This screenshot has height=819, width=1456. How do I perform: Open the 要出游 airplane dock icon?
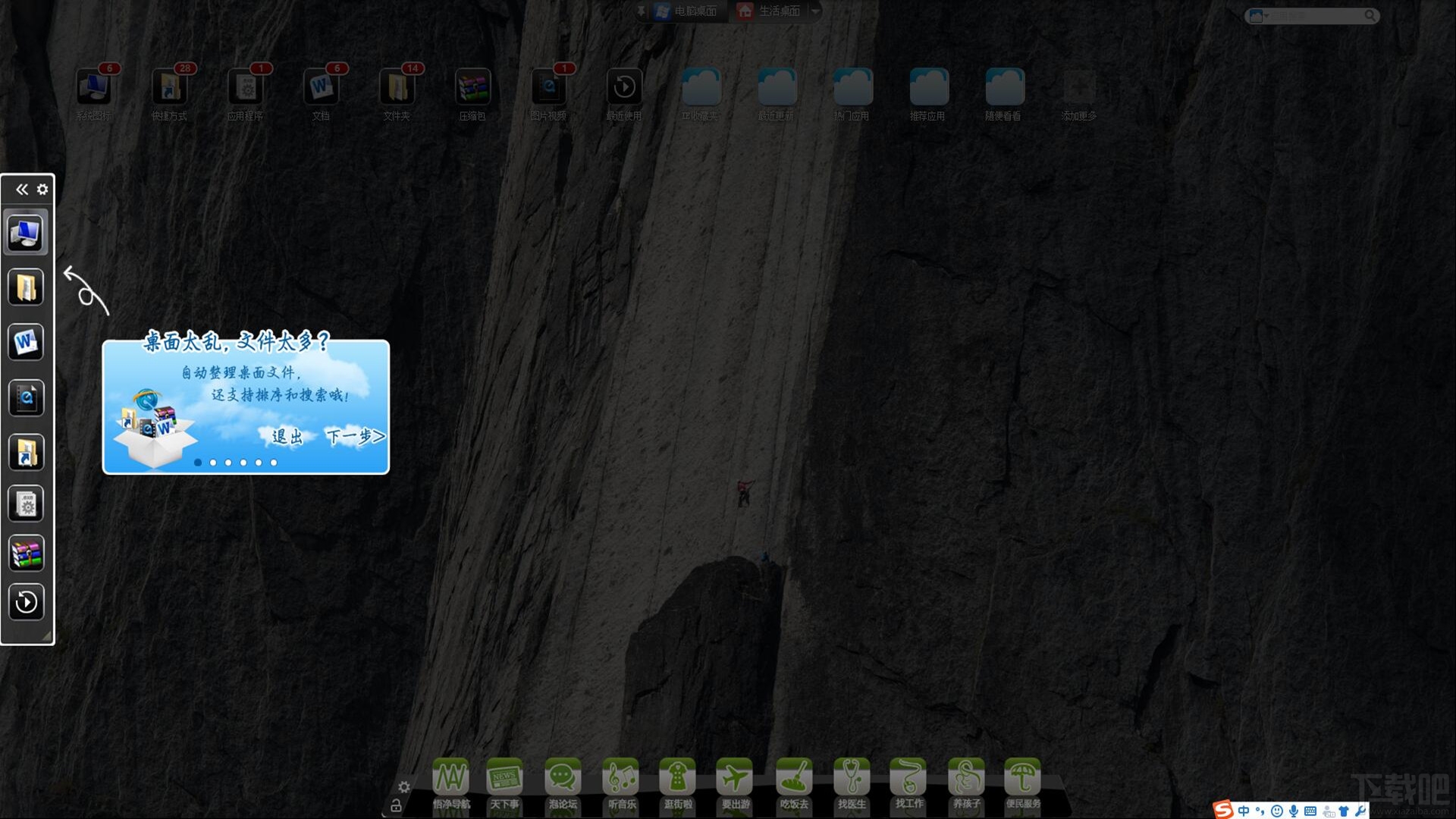tap(735, 778)
